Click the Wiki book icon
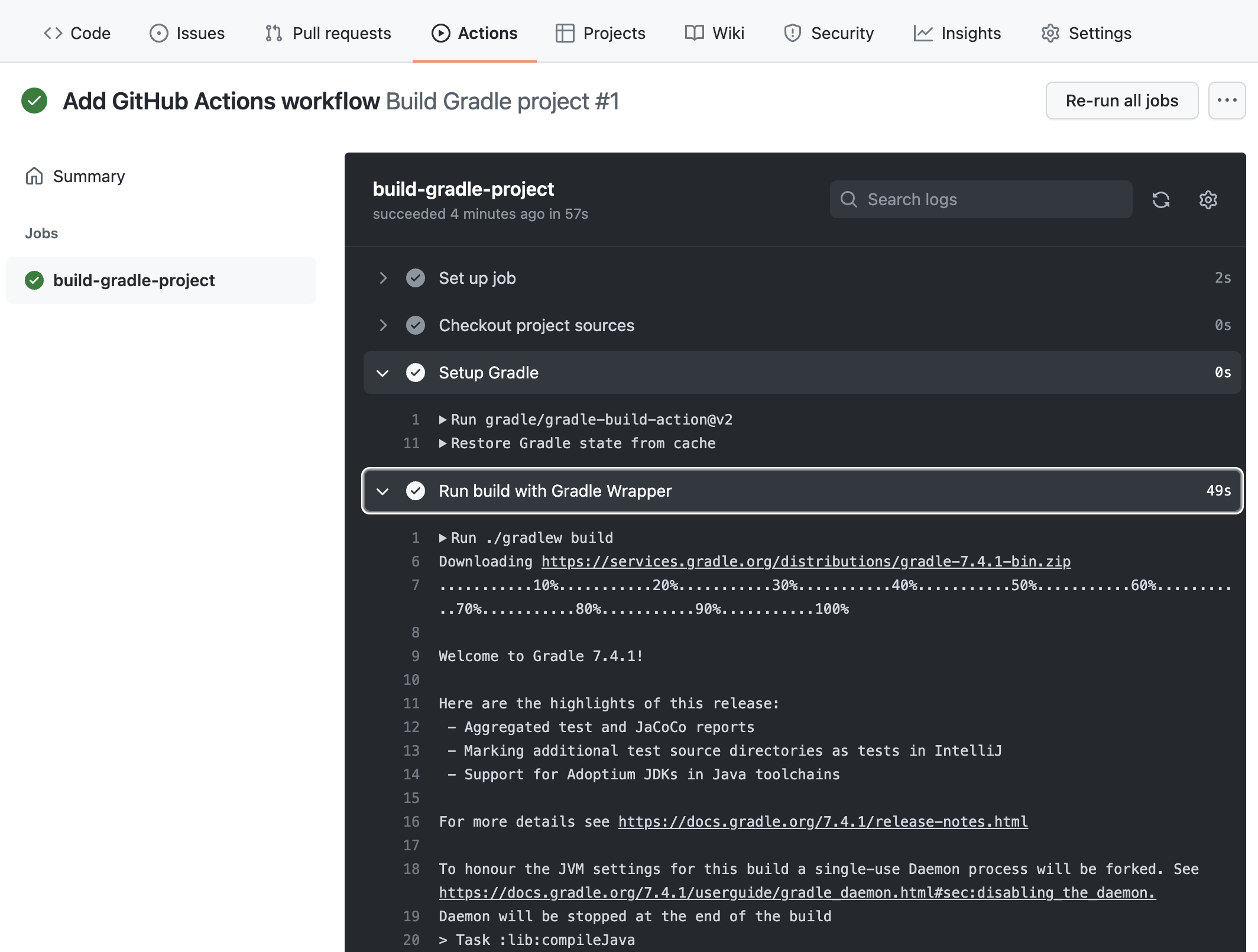Image resolution: width=1258 pixels, height=952 pixels. (x=693, y=33)
